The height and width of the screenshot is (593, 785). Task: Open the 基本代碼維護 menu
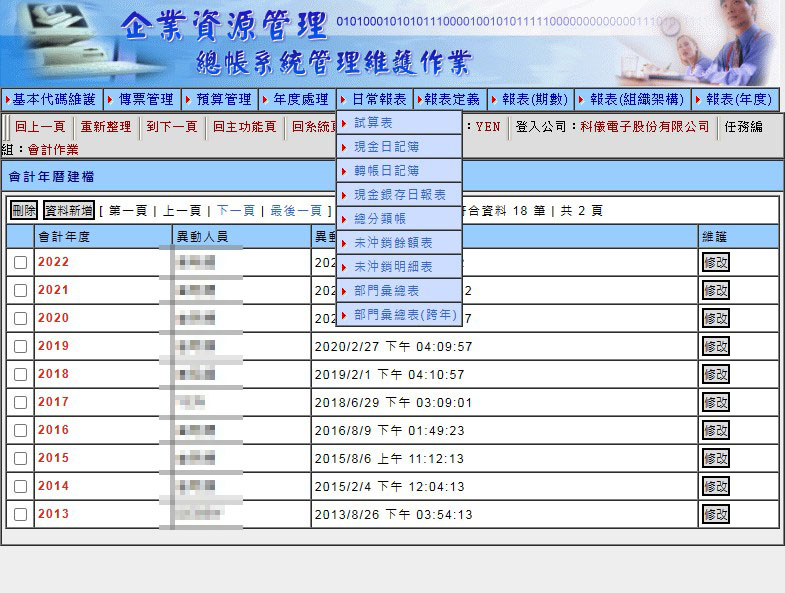(x=52, y=100)
